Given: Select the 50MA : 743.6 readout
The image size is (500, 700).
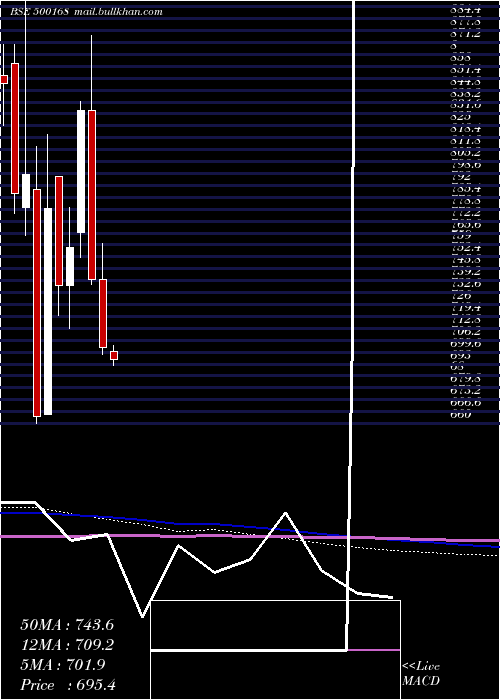Looking at the screenshot, I should pyautogui.click(x=67, y=625).
